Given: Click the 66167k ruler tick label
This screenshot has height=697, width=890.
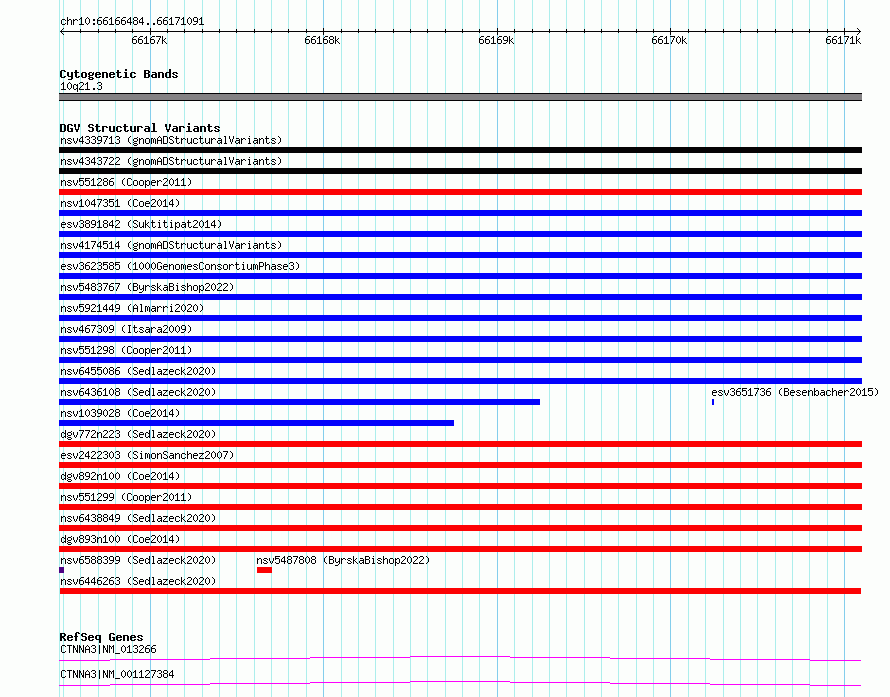Looking at the screenshot, I should click(149, 40).
